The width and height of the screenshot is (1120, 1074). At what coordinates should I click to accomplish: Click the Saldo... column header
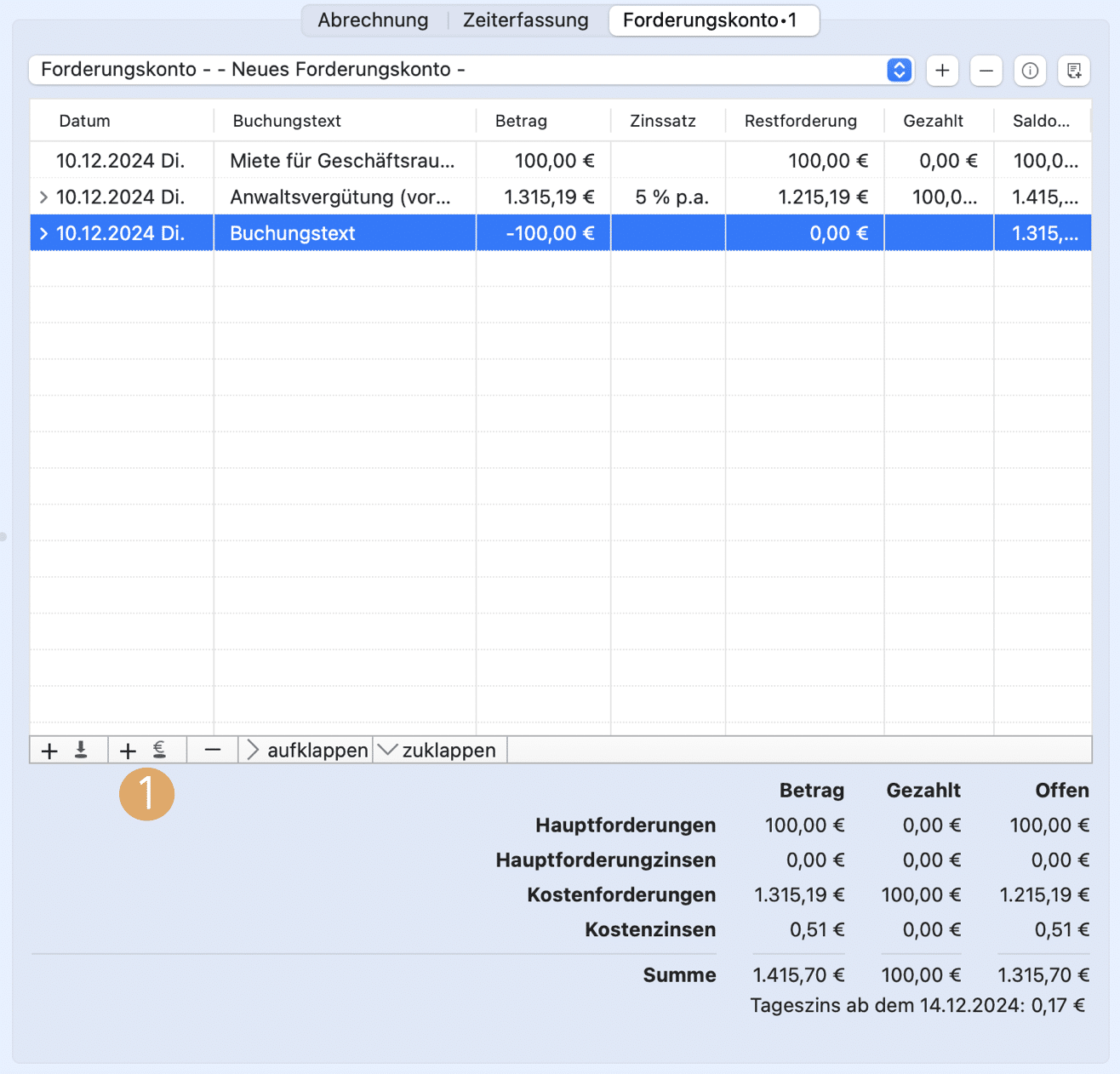tap(1043, 121)
